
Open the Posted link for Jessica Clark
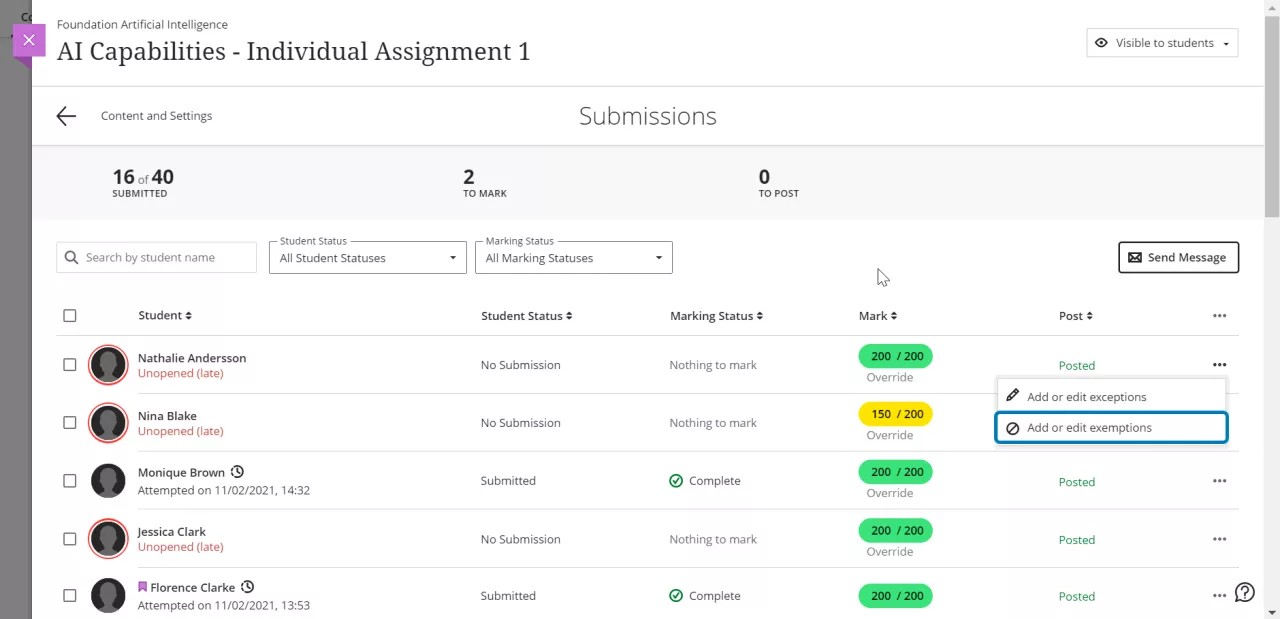click(x=1076, y=539)
